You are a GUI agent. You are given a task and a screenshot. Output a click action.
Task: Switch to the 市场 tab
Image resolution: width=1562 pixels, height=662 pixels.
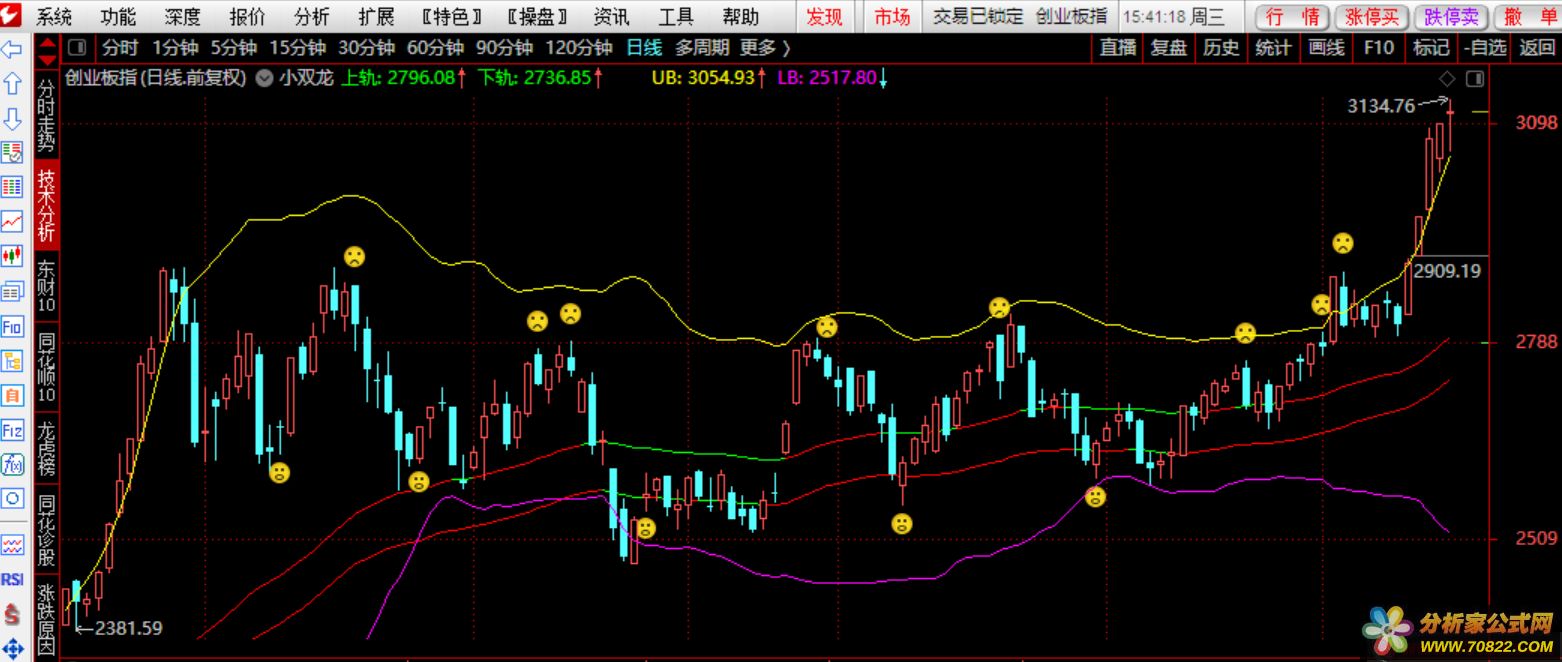pos(892,16)
